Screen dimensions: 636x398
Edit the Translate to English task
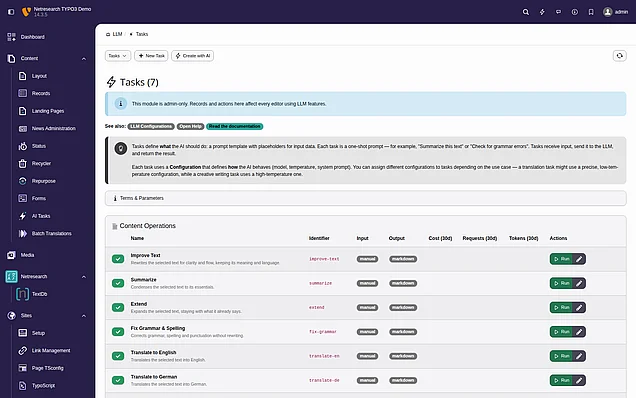click(579, 356)
